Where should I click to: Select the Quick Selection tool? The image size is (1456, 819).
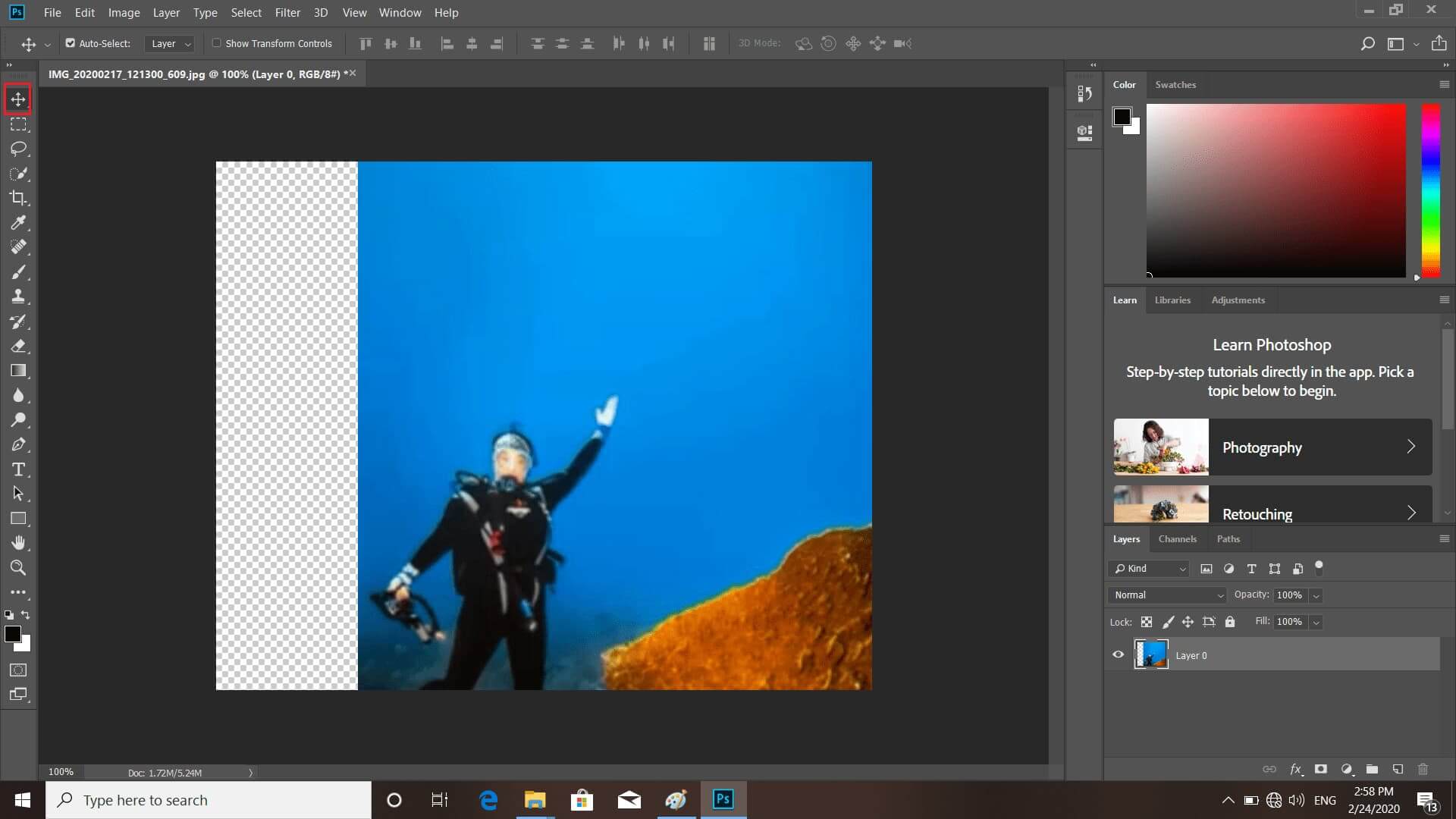18,174
